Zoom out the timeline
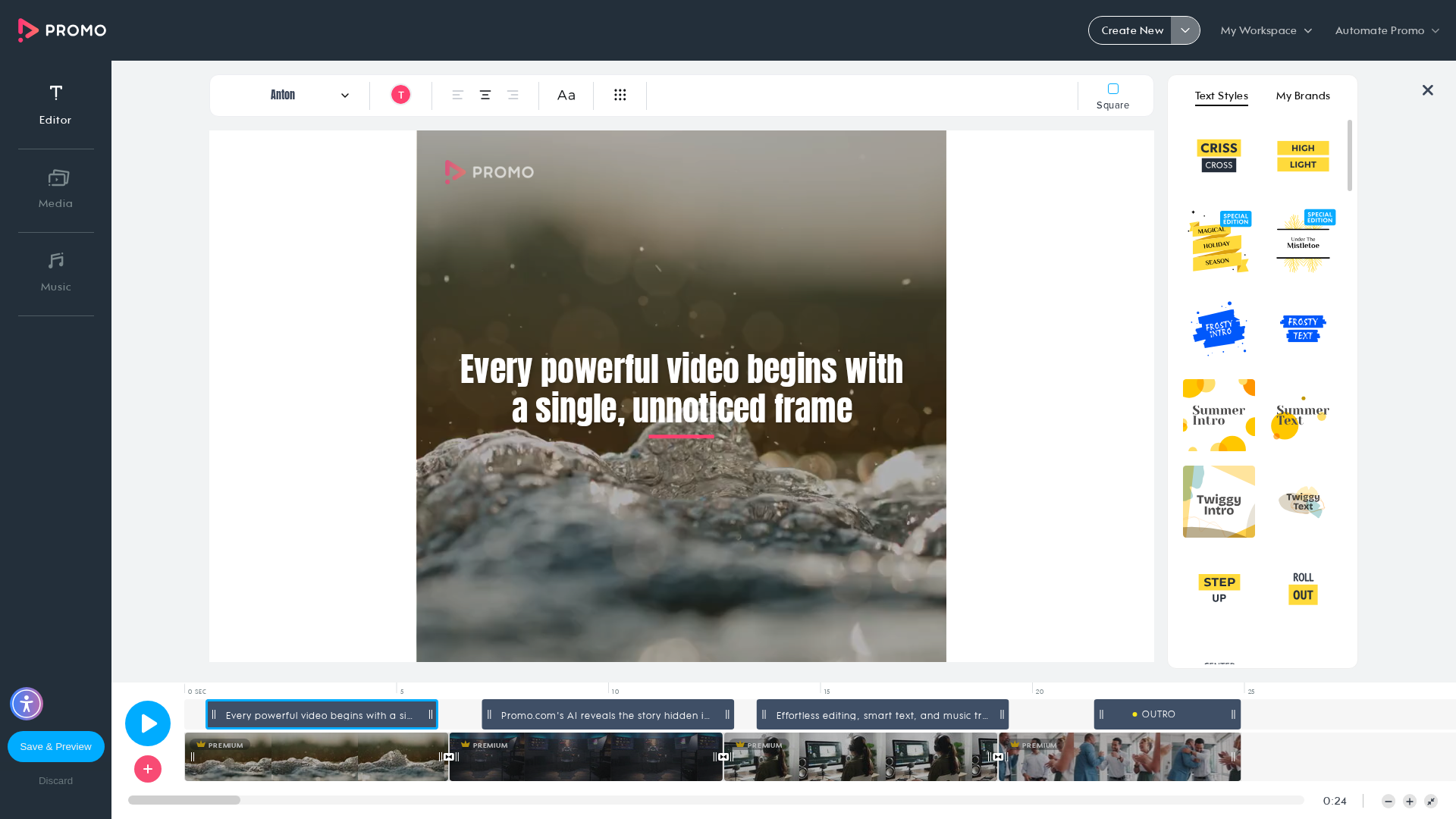 tap(1389, 802)
